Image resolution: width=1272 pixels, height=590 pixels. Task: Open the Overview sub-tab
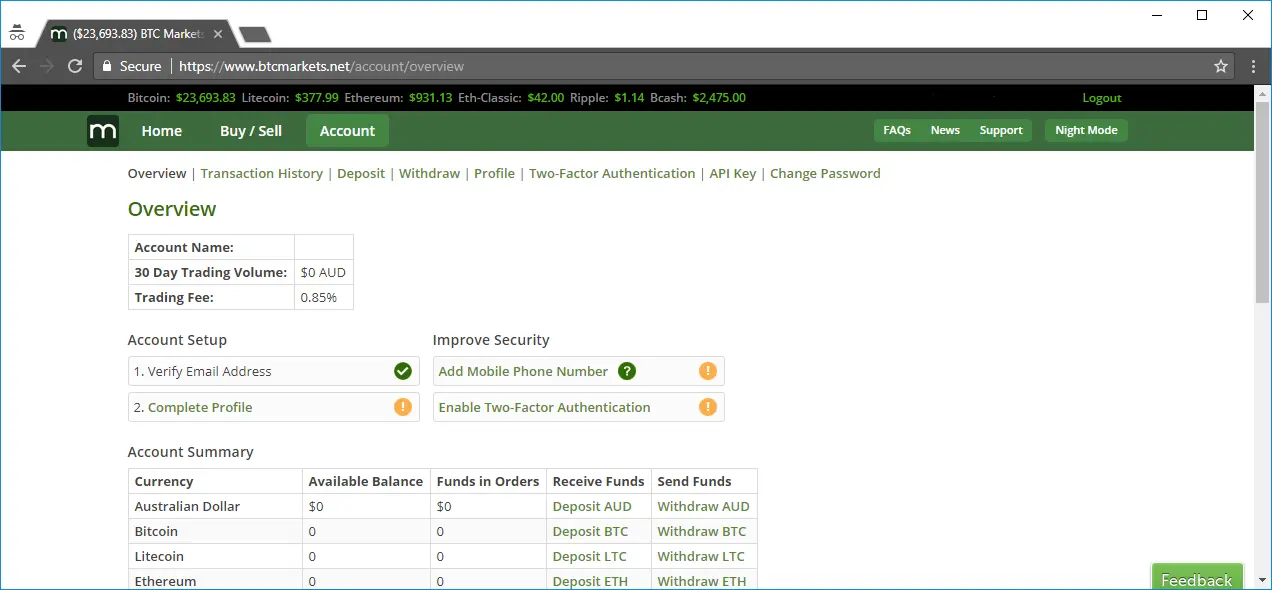click(157, 173)
